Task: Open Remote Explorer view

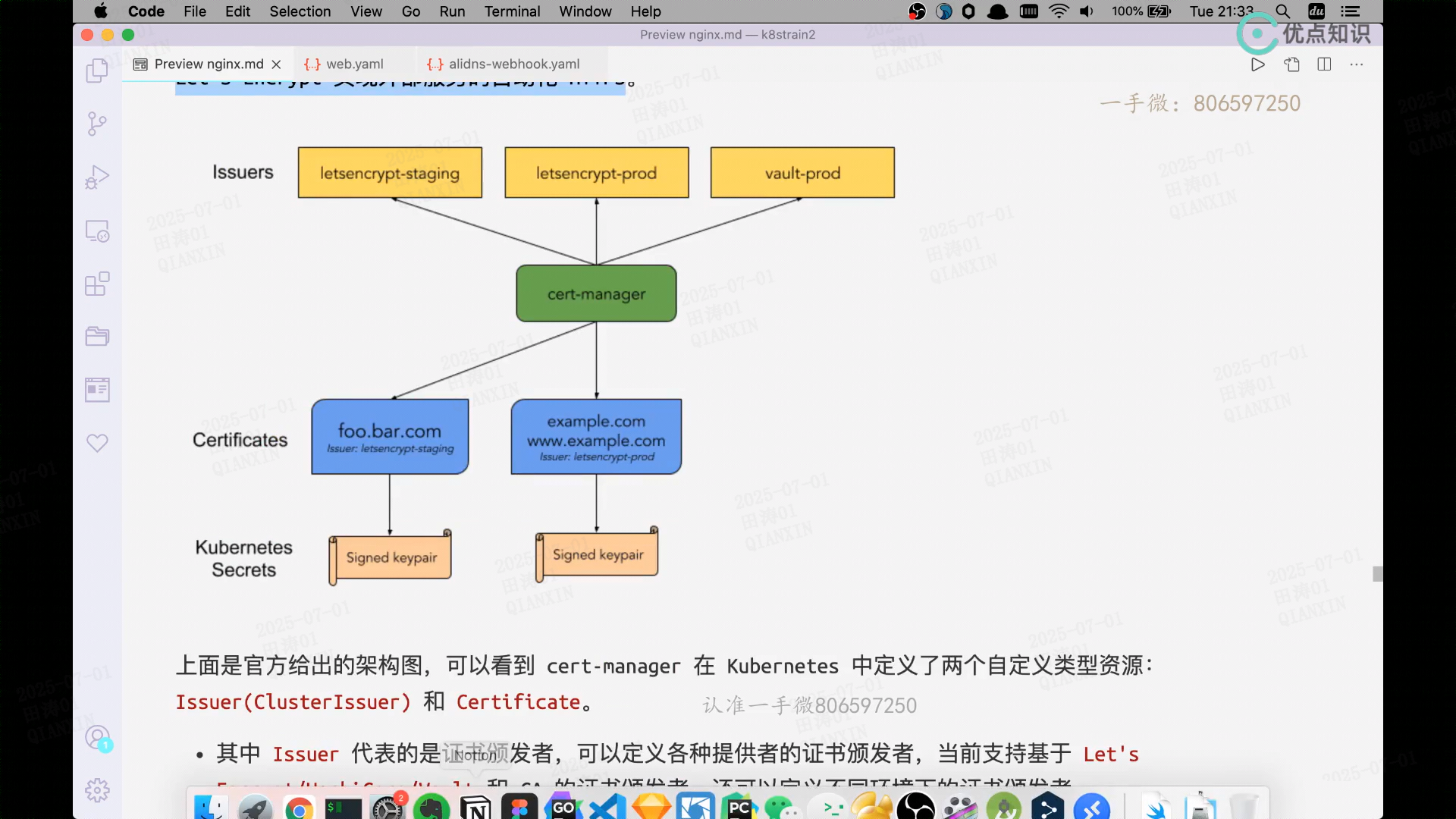Action: point(97,231)
